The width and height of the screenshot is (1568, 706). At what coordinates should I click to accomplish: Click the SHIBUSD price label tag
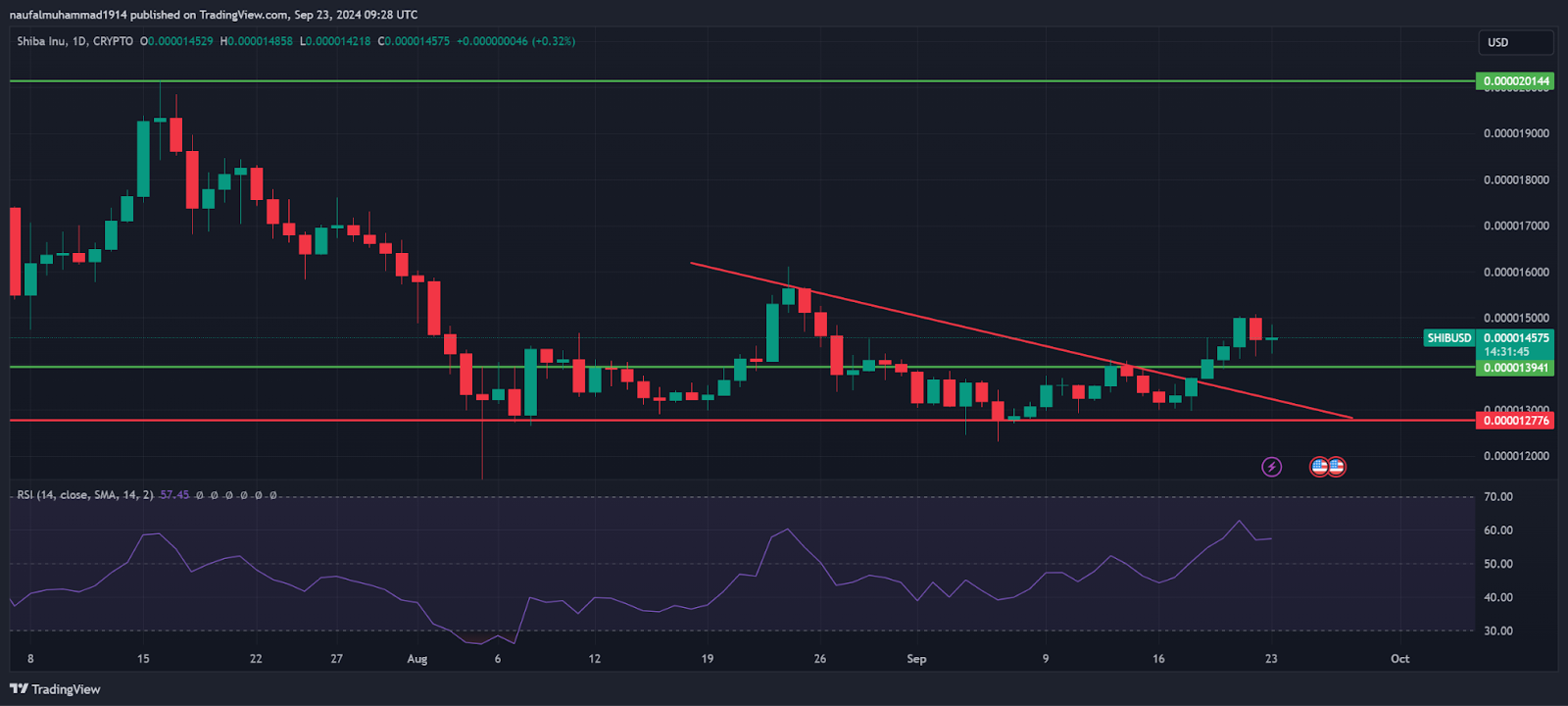tap(1448, 337)
